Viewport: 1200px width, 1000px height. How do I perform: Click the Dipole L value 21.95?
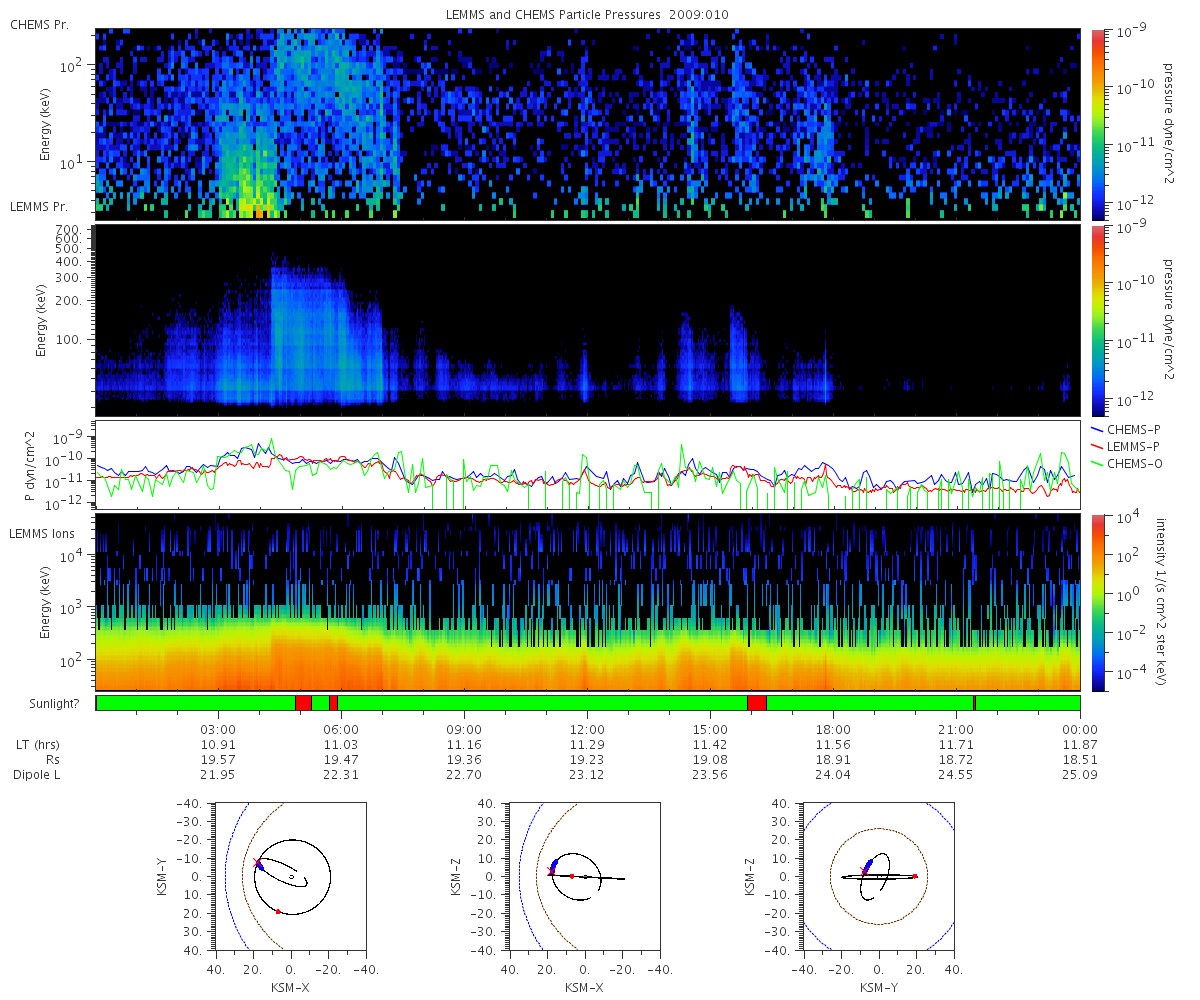point(218,775)
